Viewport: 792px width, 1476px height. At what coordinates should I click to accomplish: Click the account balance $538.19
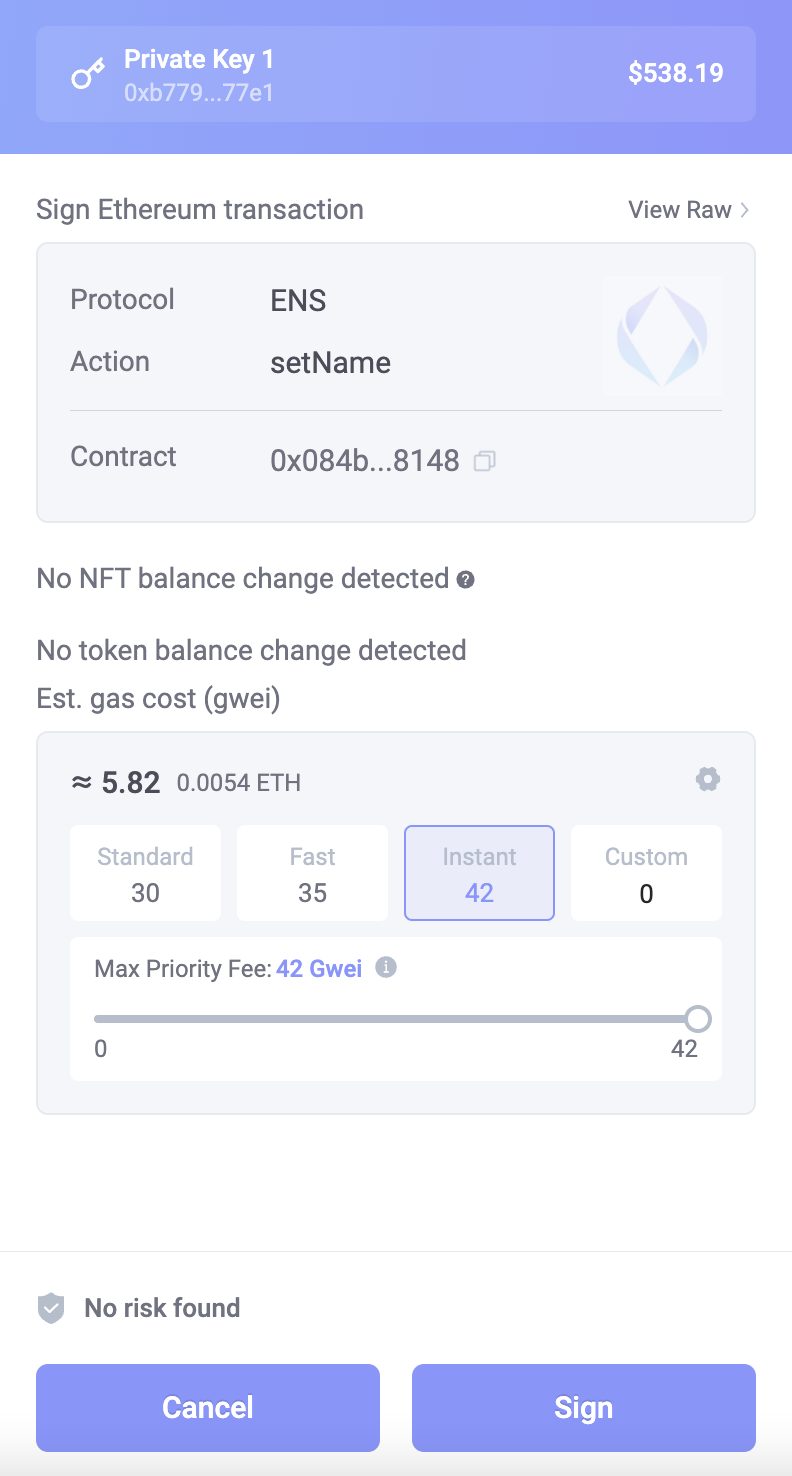(x=675, y=73)
